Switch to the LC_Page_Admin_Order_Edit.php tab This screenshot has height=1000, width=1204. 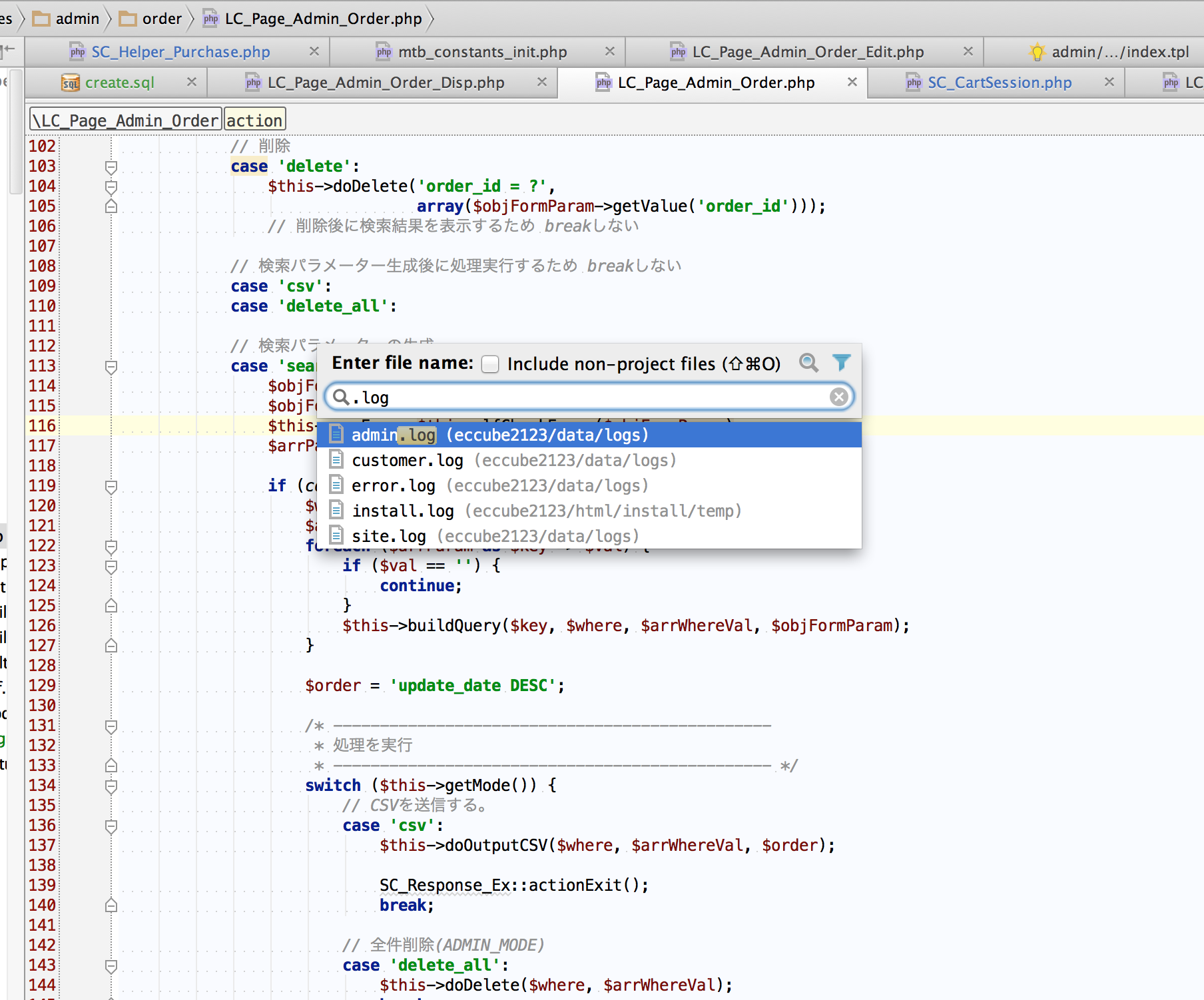coord(807,52)
